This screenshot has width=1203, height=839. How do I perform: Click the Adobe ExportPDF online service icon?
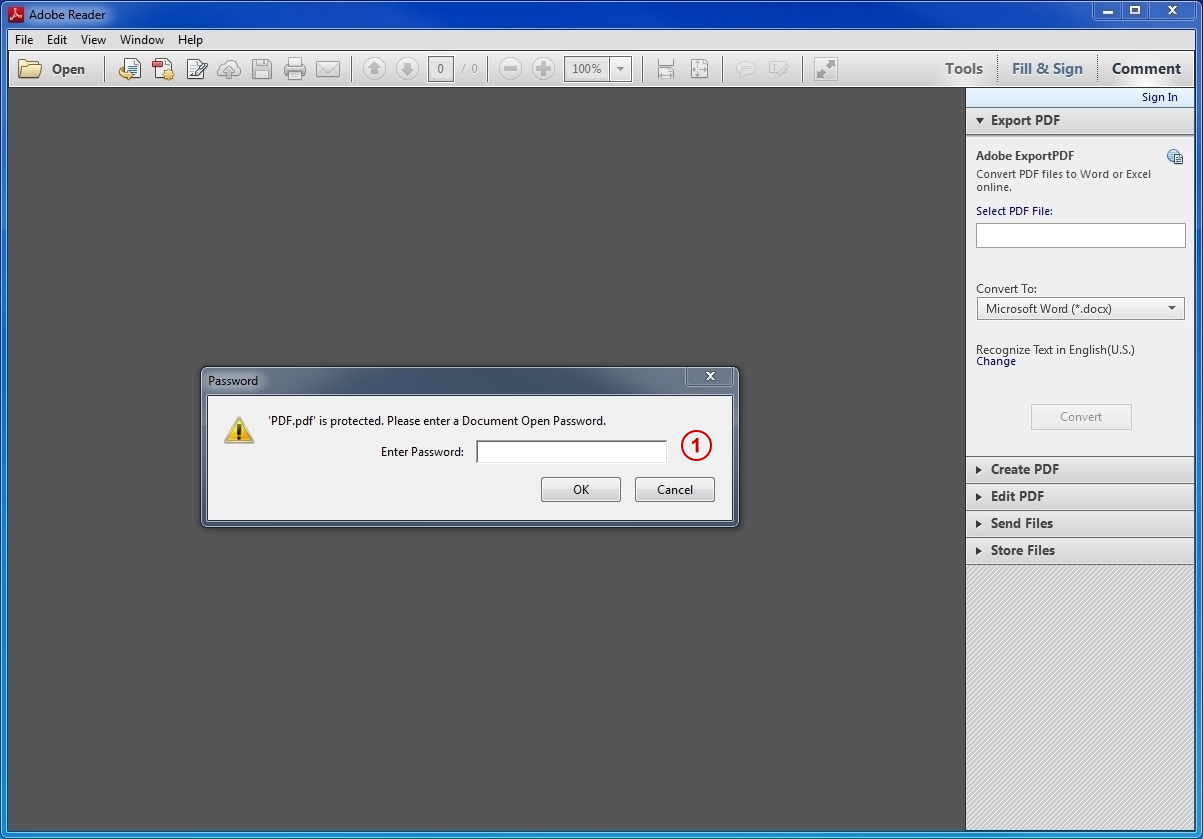pyautogui.click(x=1175, y=157)
